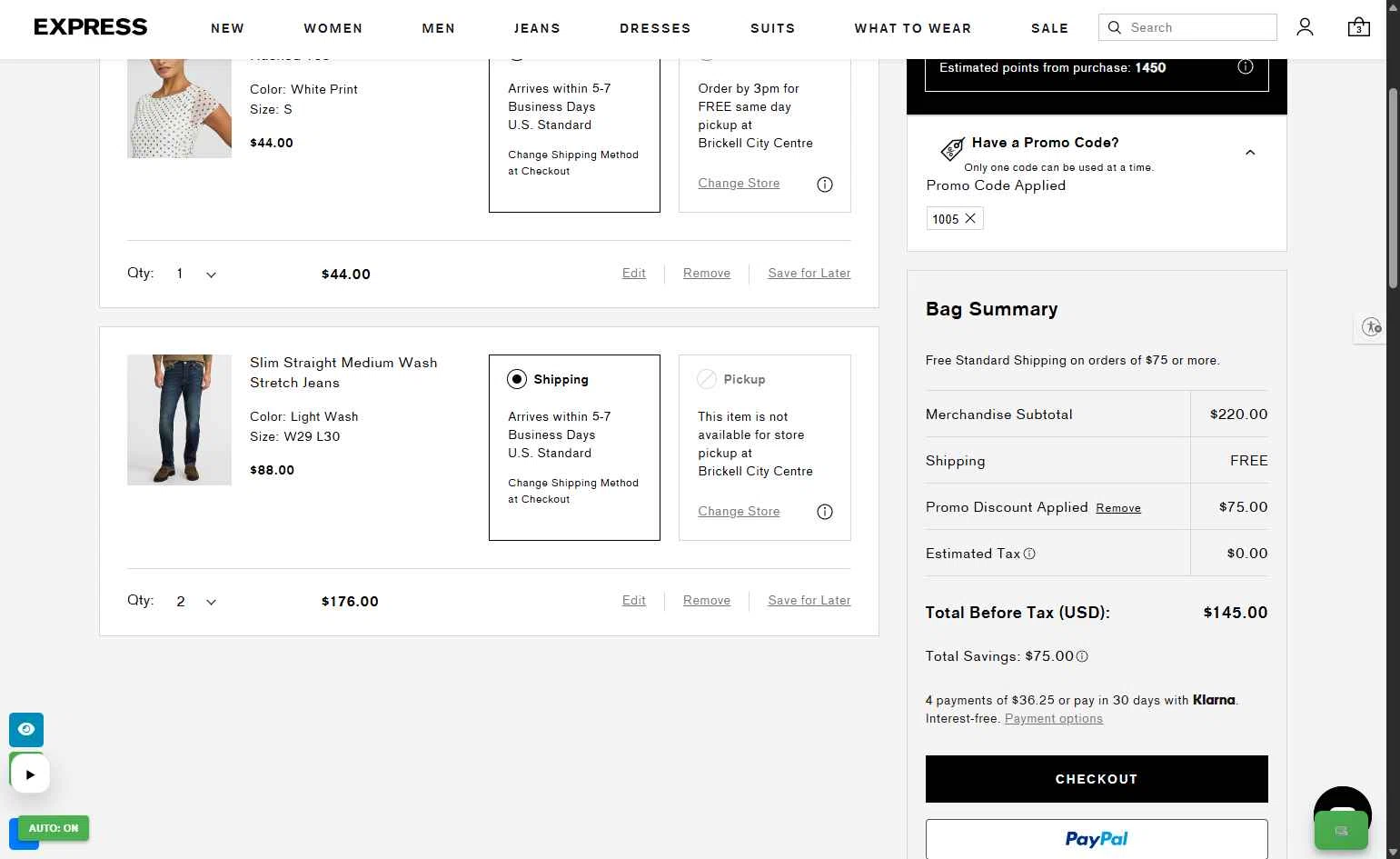Select Shipping radio for the jeans
This screenshot has height=859, width=1400.
click(517, 379)
